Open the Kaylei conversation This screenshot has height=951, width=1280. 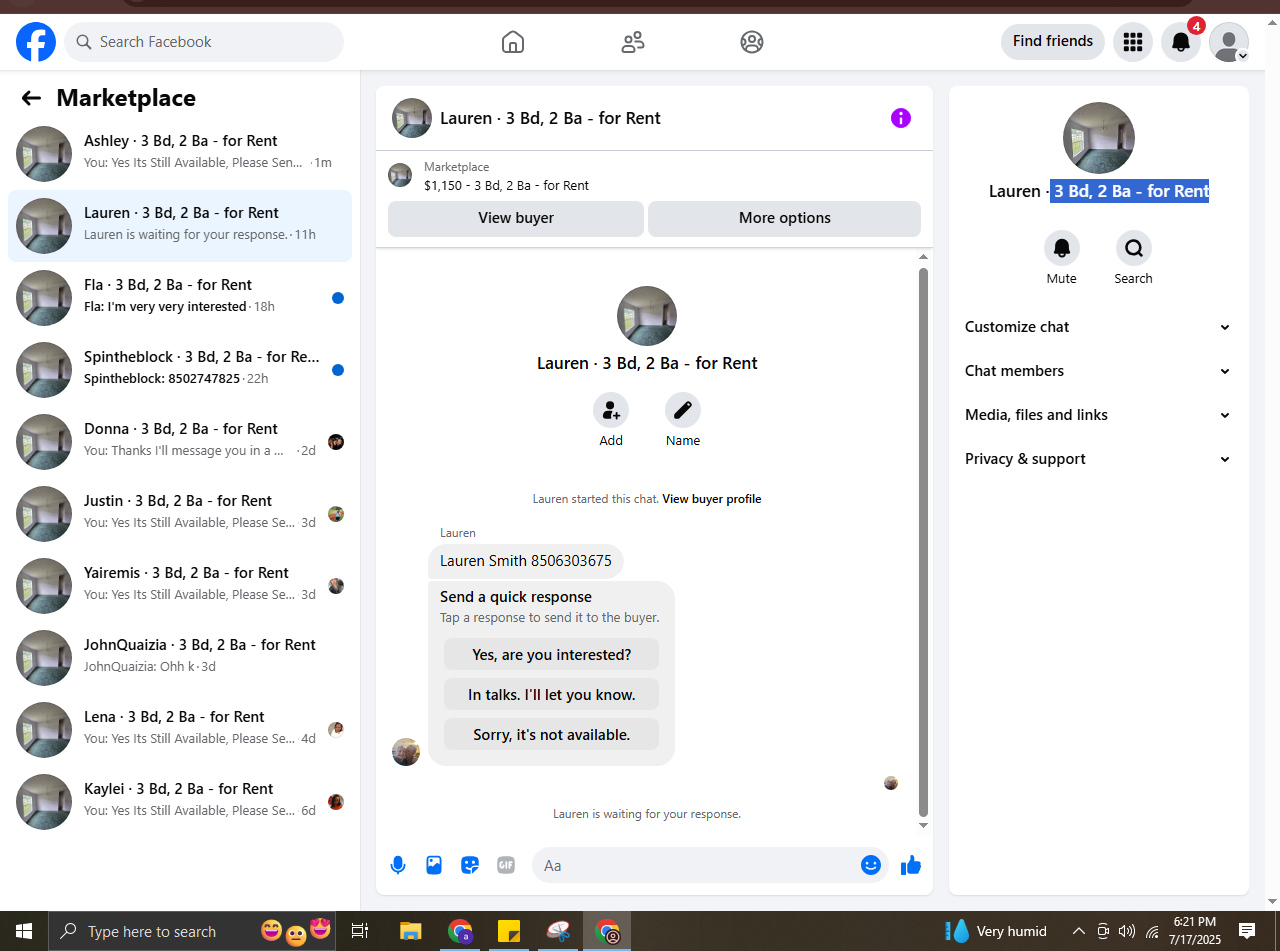180,802
